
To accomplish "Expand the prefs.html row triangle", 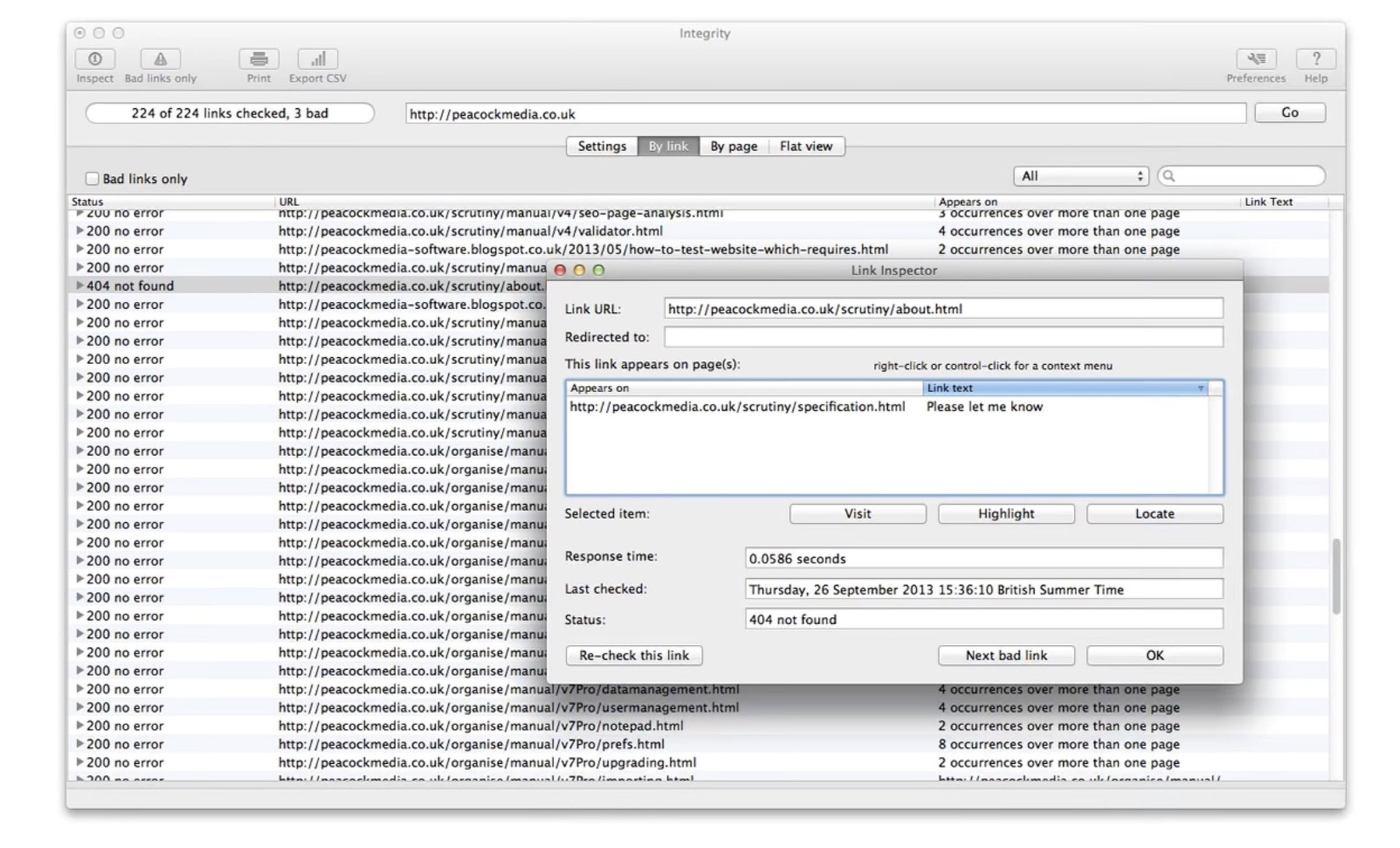I will click(79, 745).
